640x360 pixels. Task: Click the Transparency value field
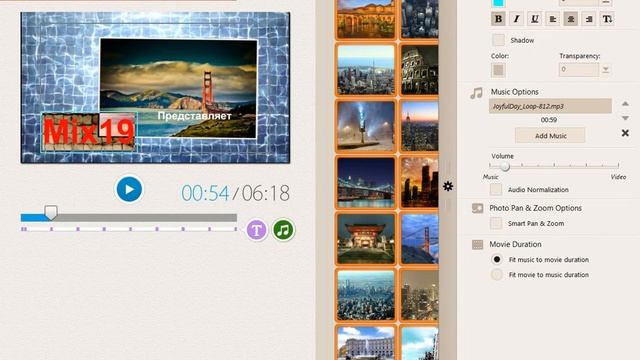[579, 70]
